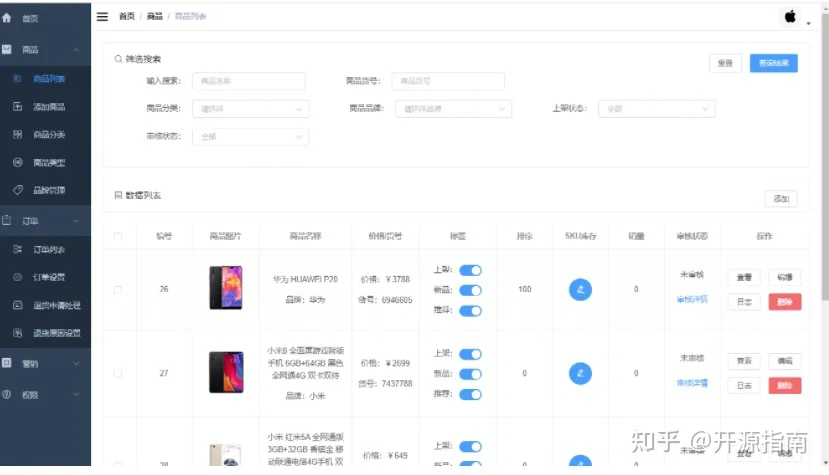Open the 上架状态 dropdown
This screenshot has height=475, width=829.
pos(657,109)
